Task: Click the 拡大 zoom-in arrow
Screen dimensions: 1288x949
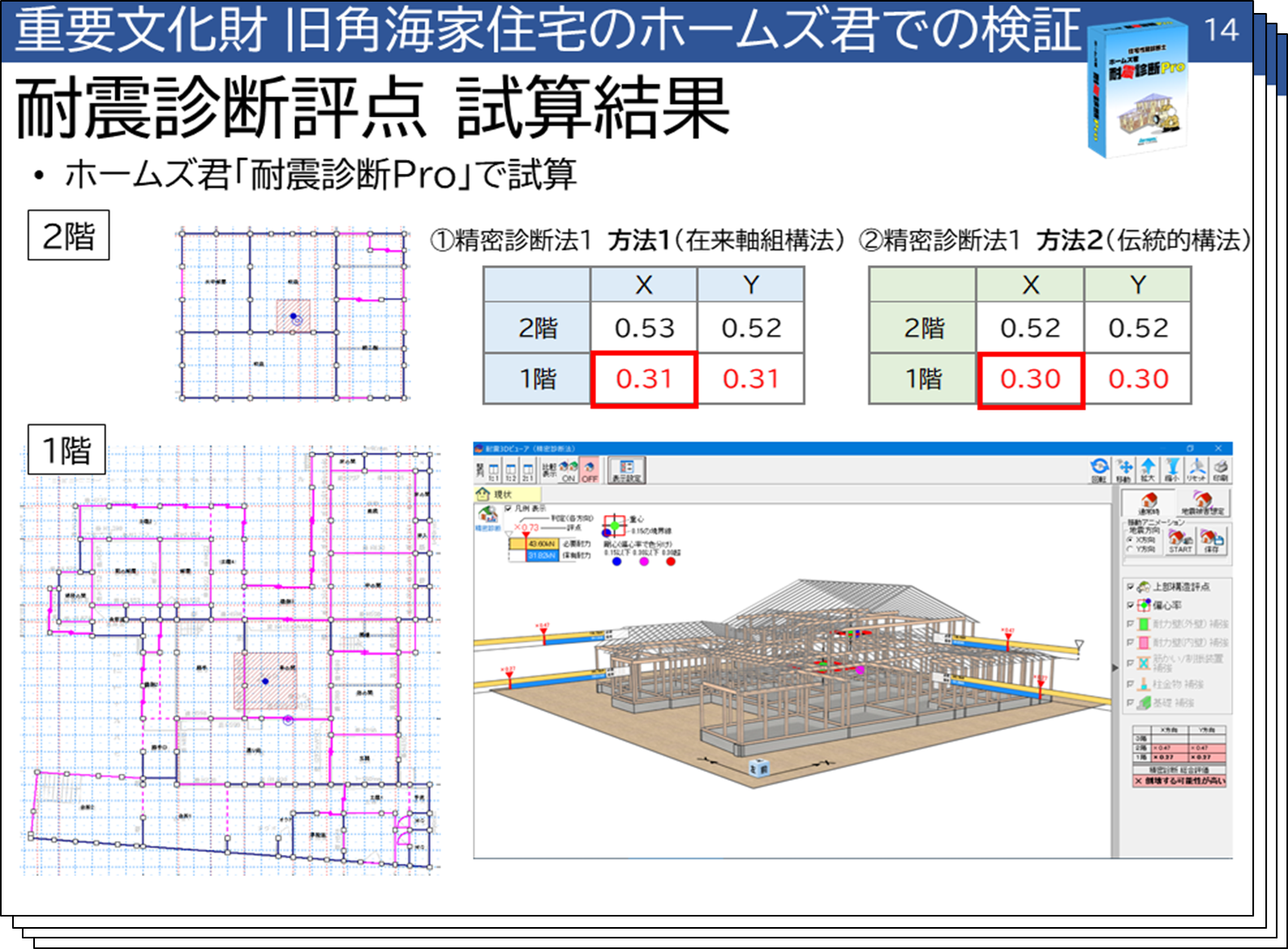Action: [x=1148, y=470]
